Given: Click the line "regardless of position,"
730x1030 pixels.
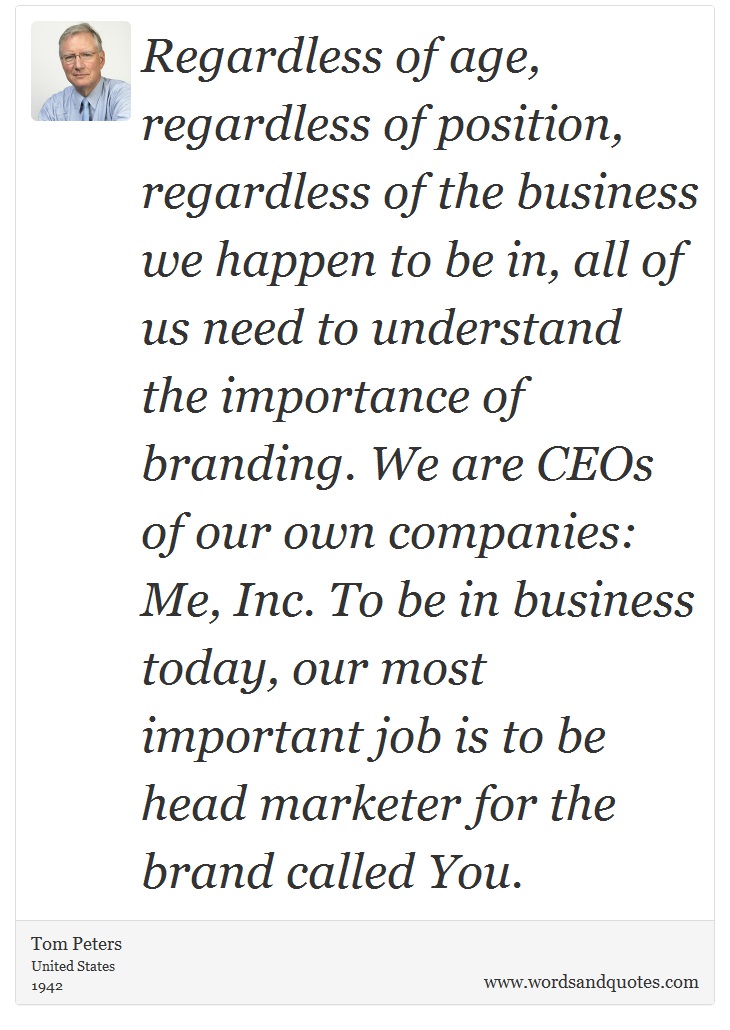Looking at the screenshot, I should [381, 127].
